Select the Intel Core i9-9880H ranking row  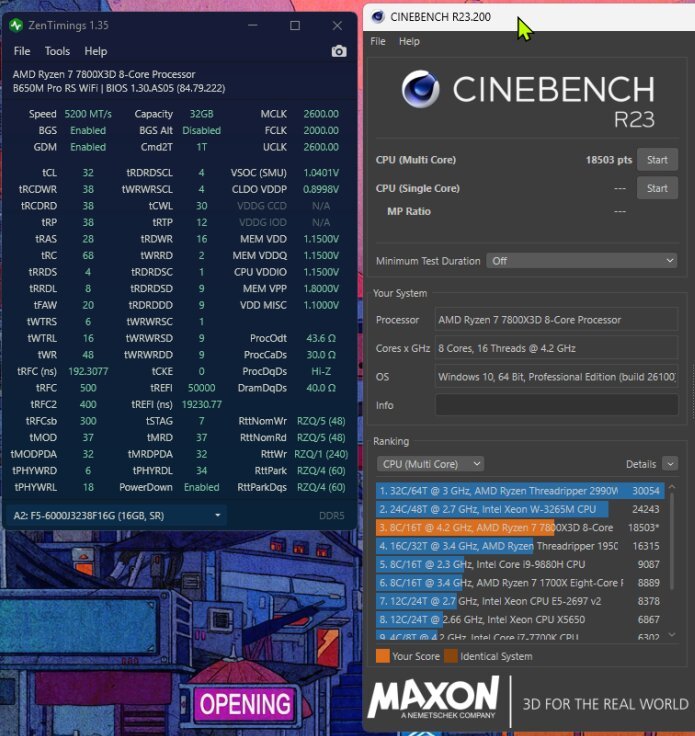pos(520,564)
